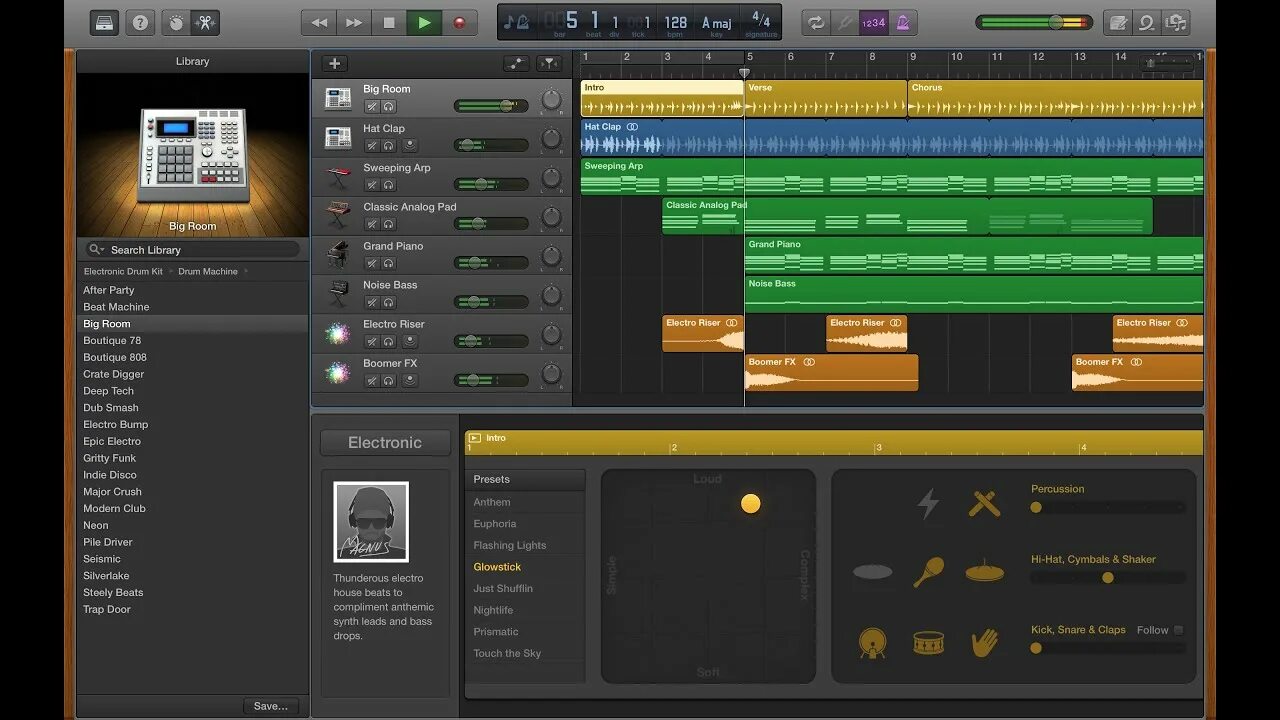Click the Big Room track drum machine icon
1280x720 pixels.
[338, 98]
